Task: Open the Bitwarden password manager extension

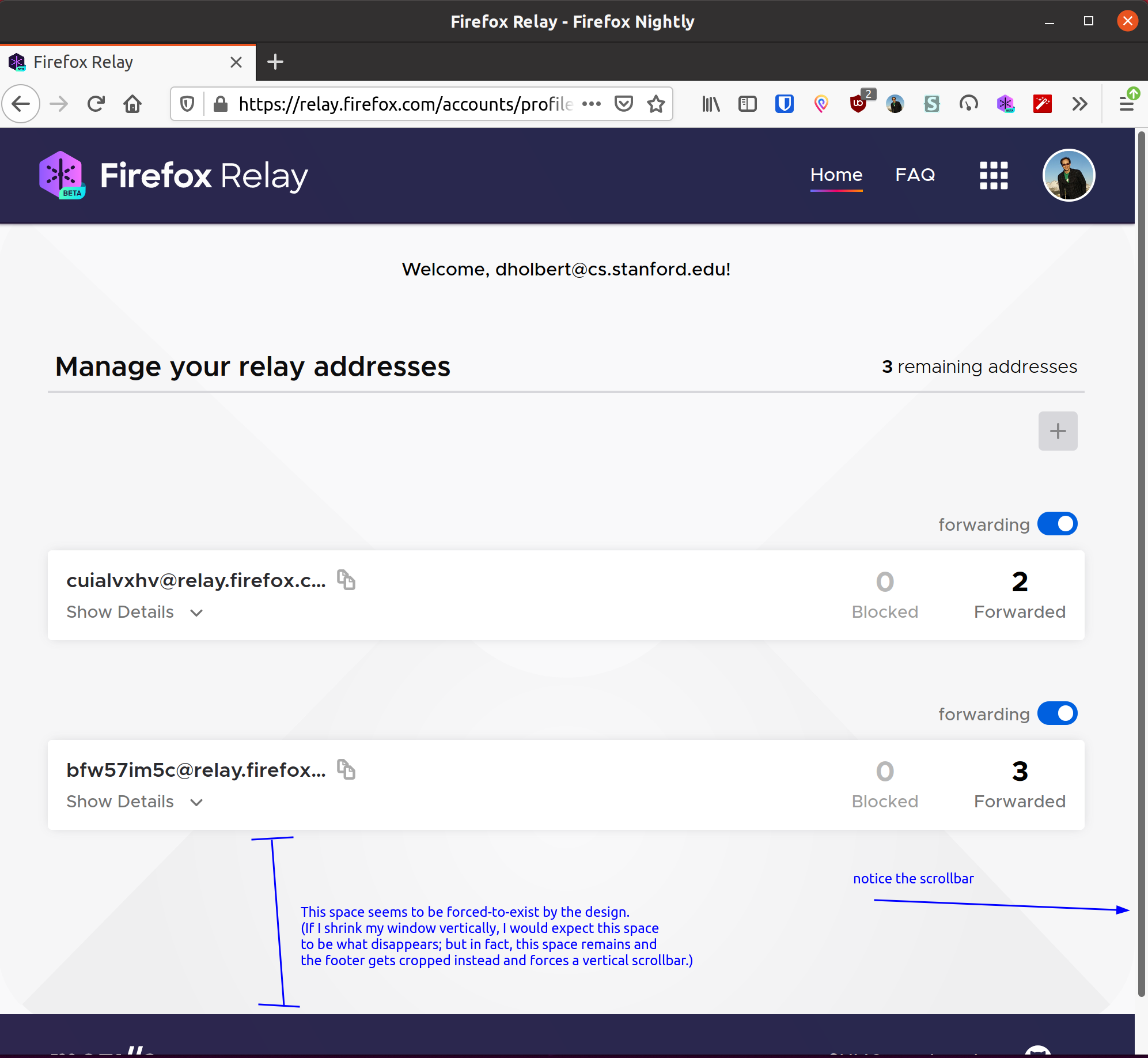Action: point(785,104)
